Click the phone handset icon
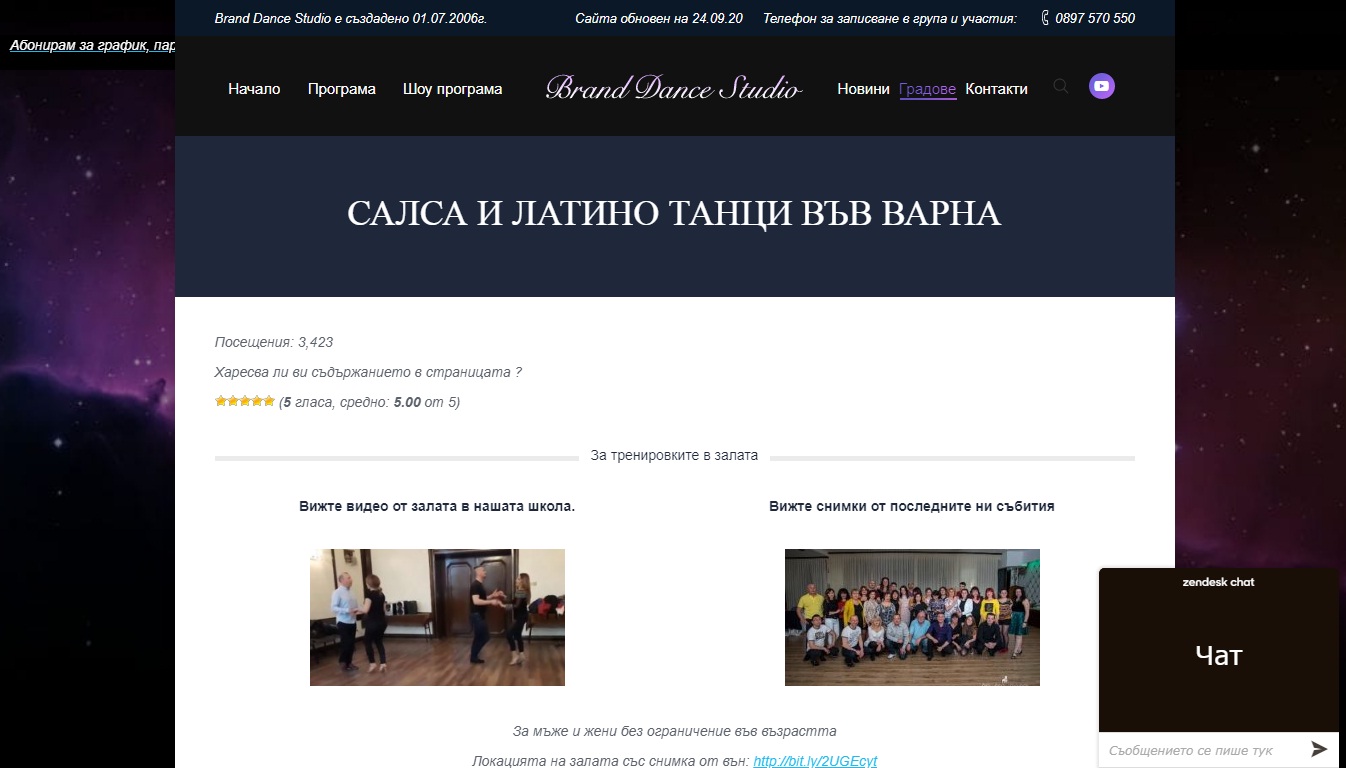Image resolution: width=1346 pixels, height=768 pixels. 1045,18
